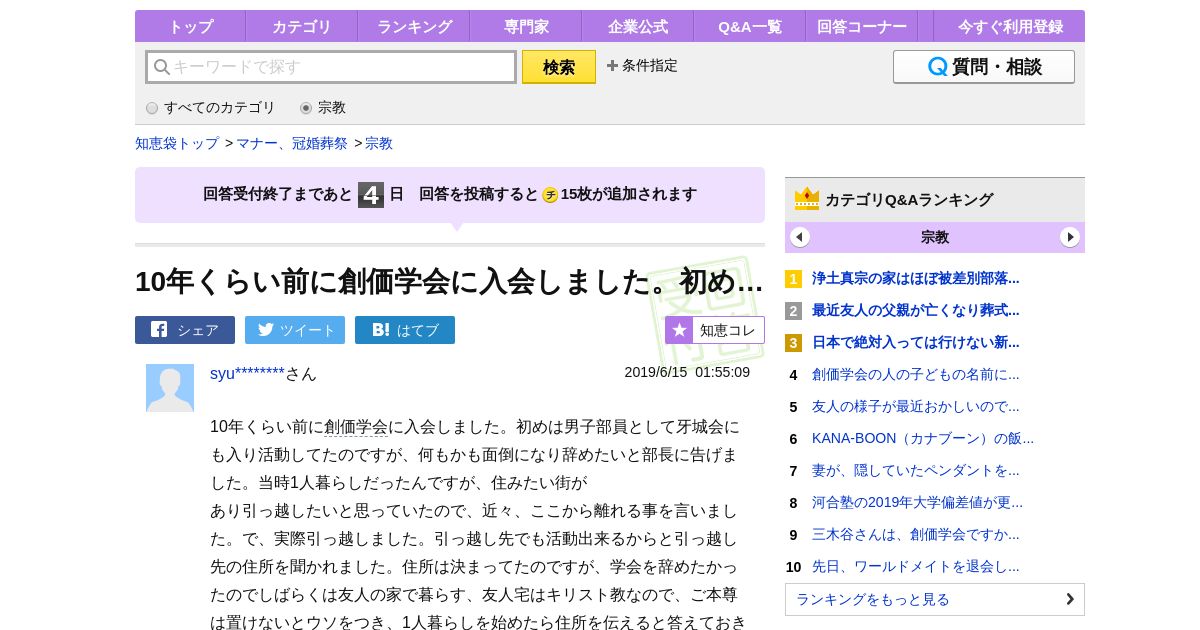Select 宗教 category radio button

(306, 108)
